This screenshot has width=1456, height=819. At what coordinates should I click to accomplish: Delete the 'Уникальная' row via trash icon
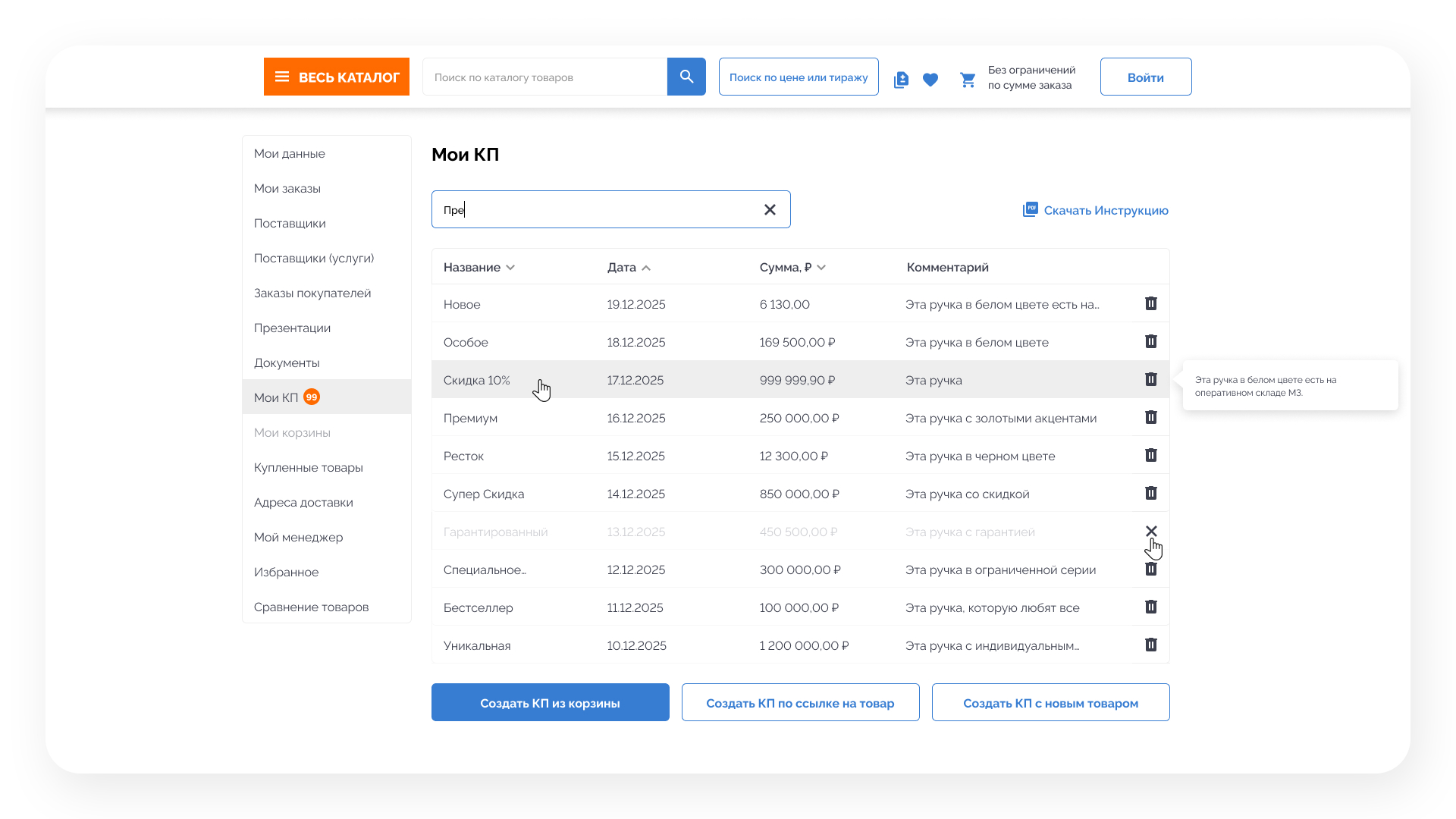pos(1150,645)
